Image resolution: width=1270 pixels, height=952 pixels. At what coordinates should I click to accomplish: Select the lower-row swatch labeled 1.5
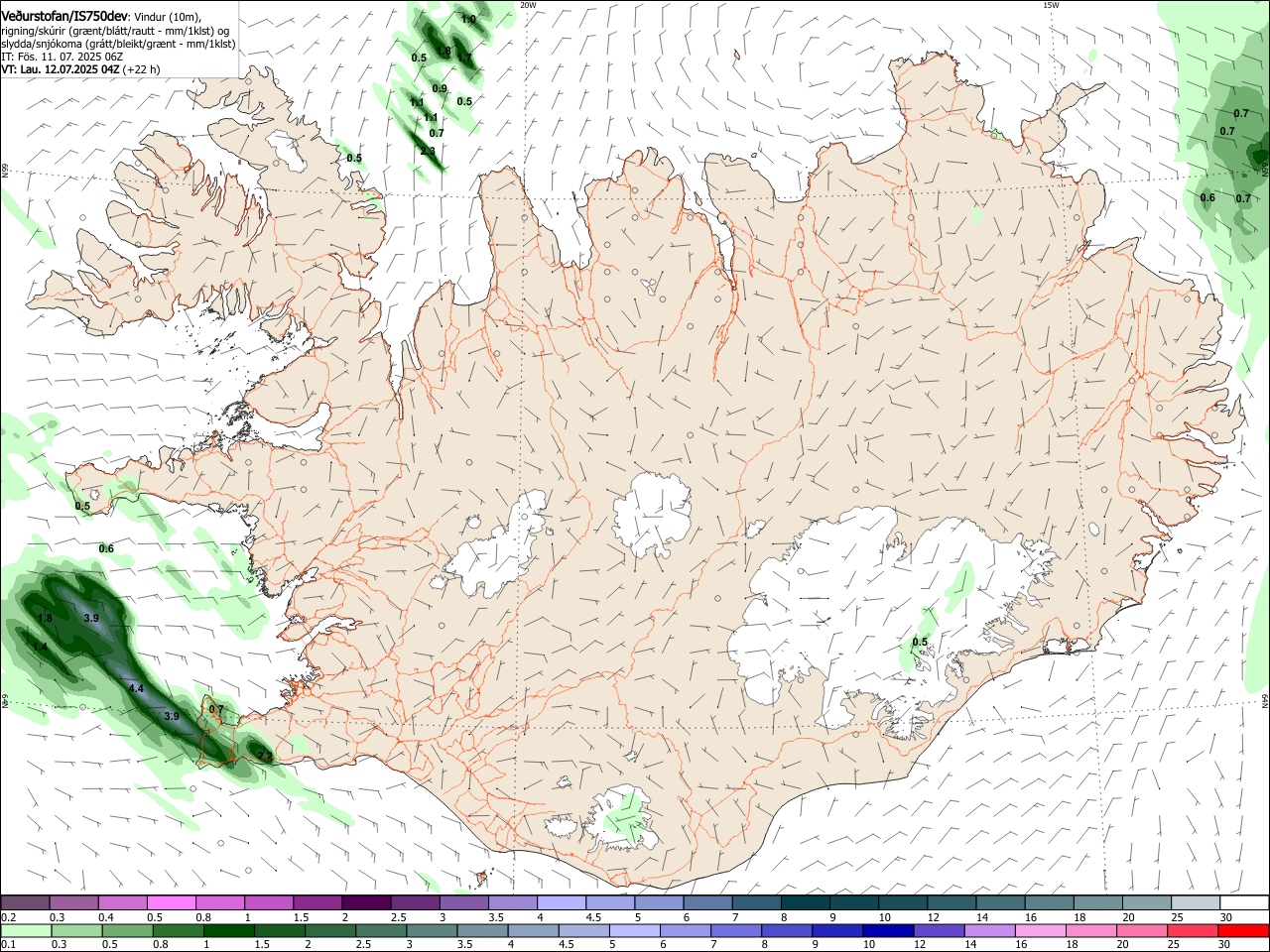pyautogui.click(x=279, y=930)
